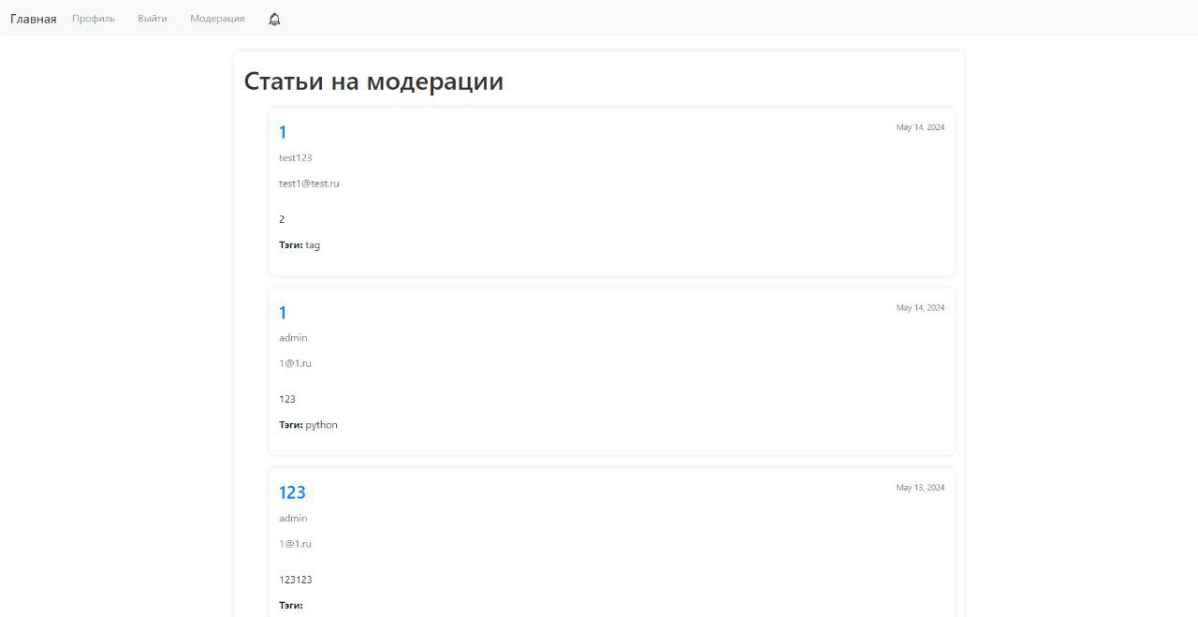Click the heading Статьи на модерации
1198x617 pixels.
click(374, 81)
